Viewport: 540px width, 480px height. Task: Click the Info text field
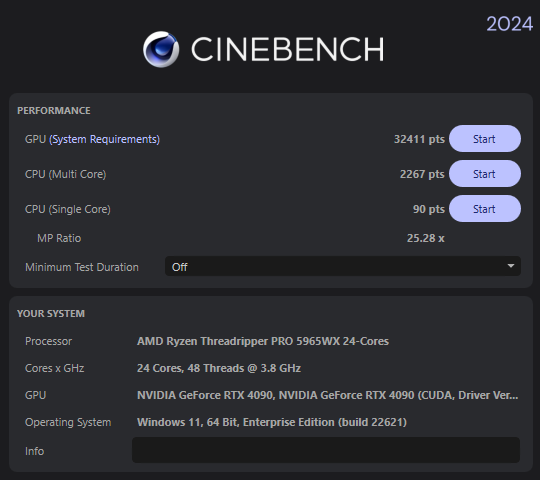(x=326, y=450)
